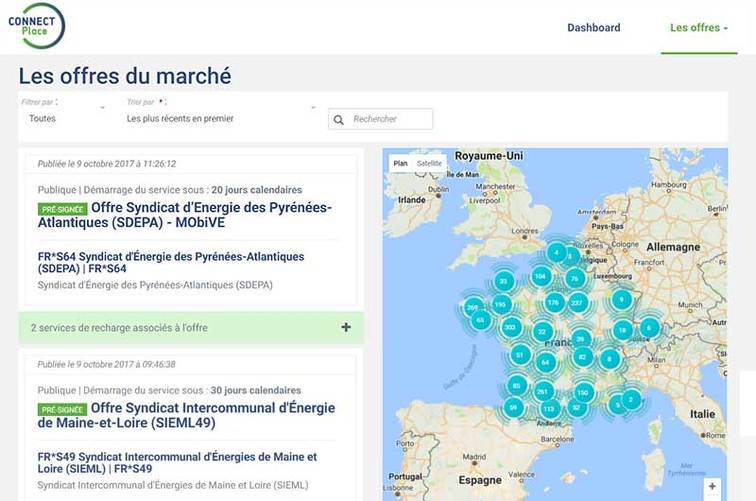This screenshot has width=756, height=501.
Task: Click the map cluster labeled 22
Action: click(x=543, y=332)
